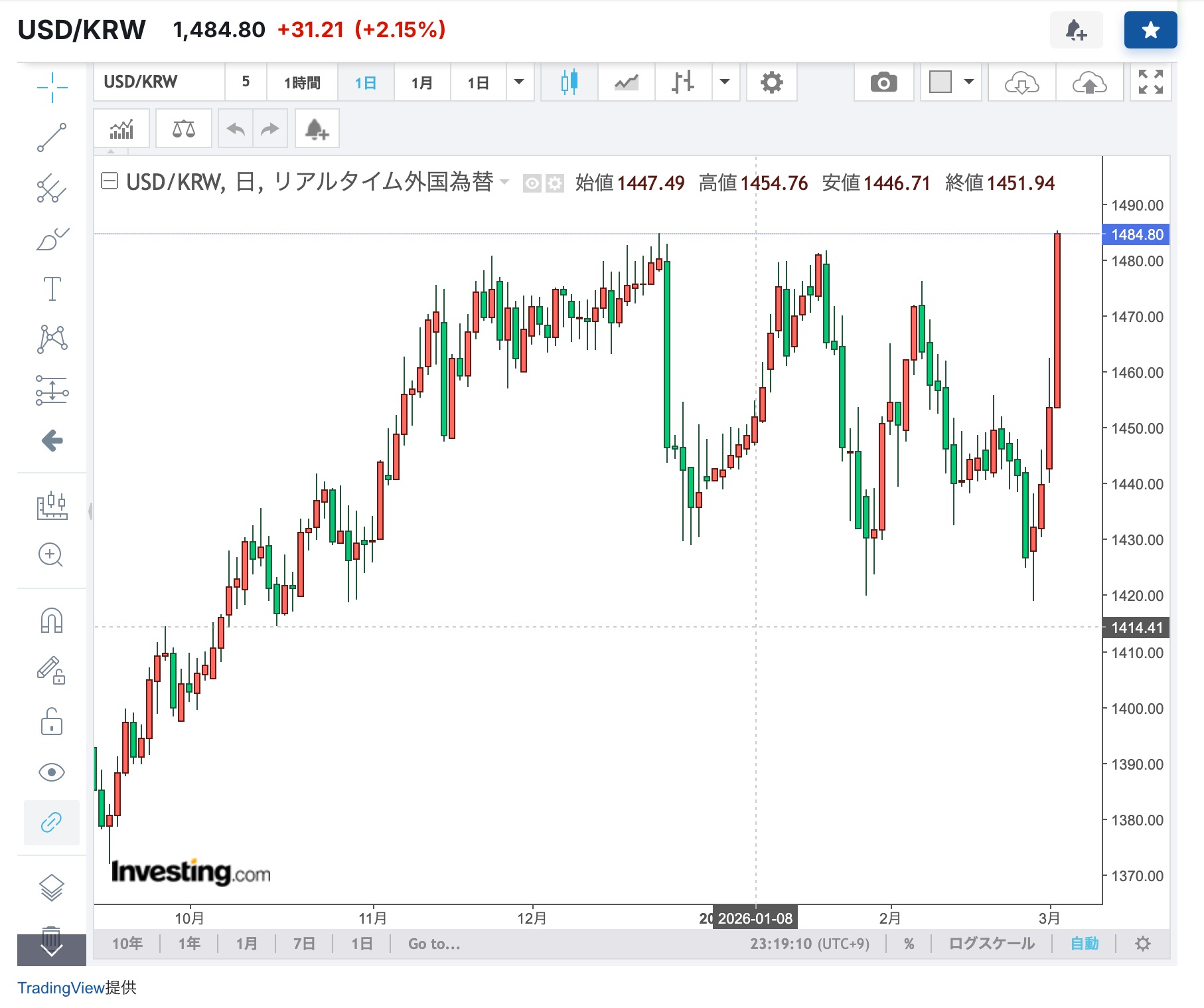Expand the time interval dropdown arrow
Screen dimensions: 1204x1008
click(x=519, y=82)
